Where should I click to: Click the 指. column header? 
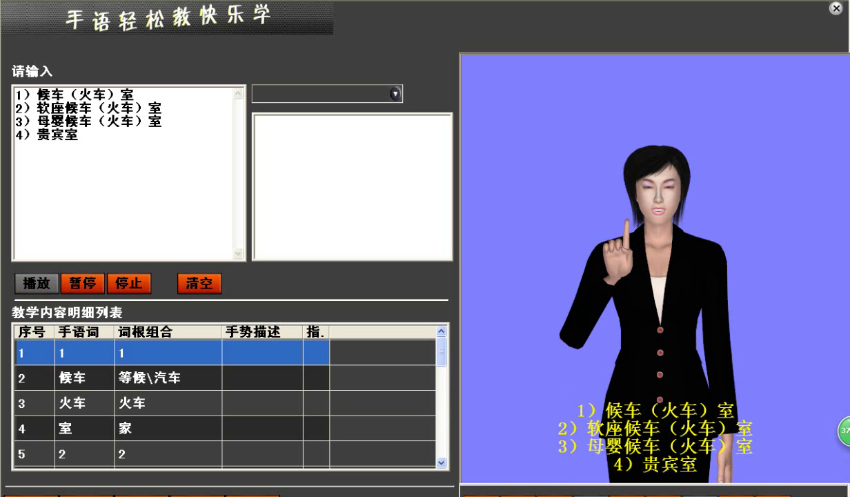tap(316, 332)
